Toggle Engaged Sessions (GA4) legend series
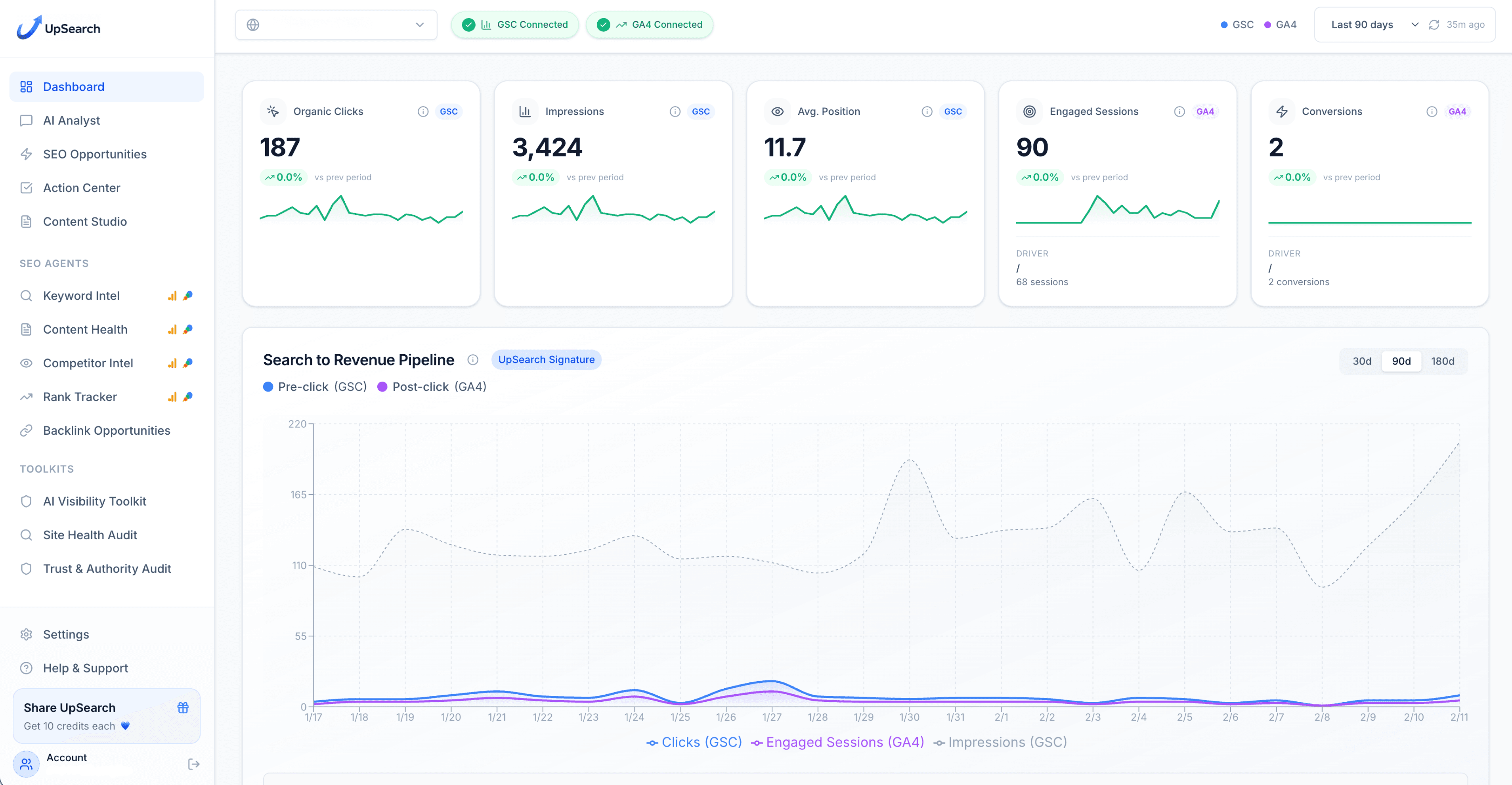 pyautogui.click(x=837, y=742)
